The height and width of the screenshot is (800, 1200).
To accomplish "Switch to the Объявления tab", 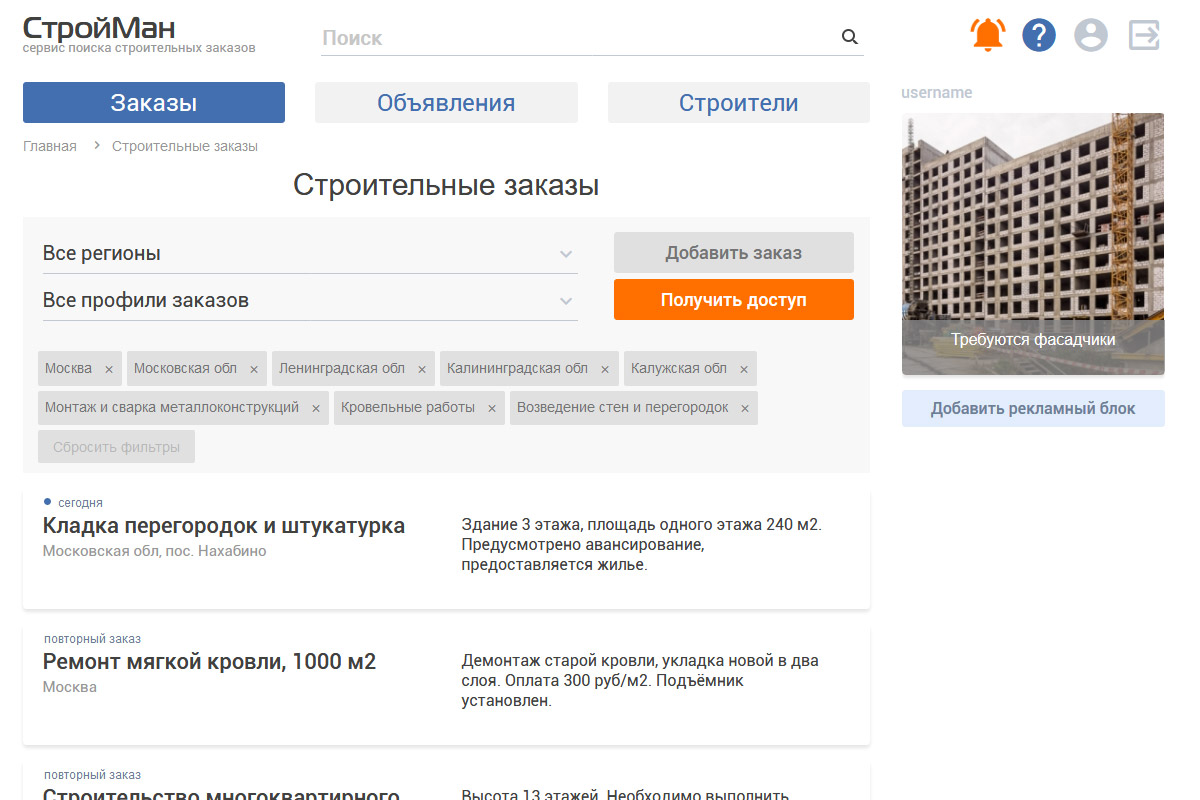I will pos(446,103).
